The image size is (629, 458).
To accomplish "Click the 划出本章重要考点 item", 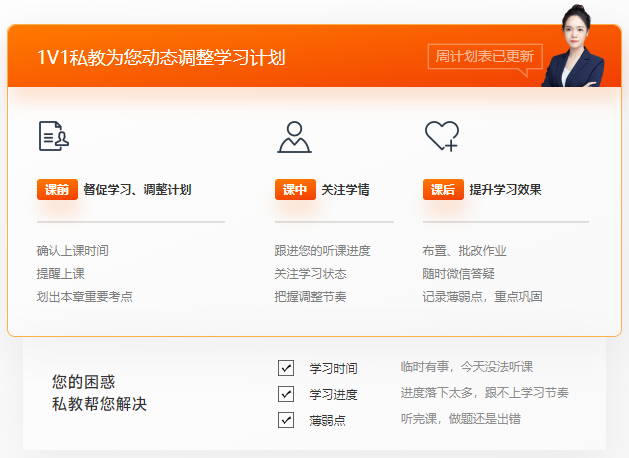I will tap(84, 296).
